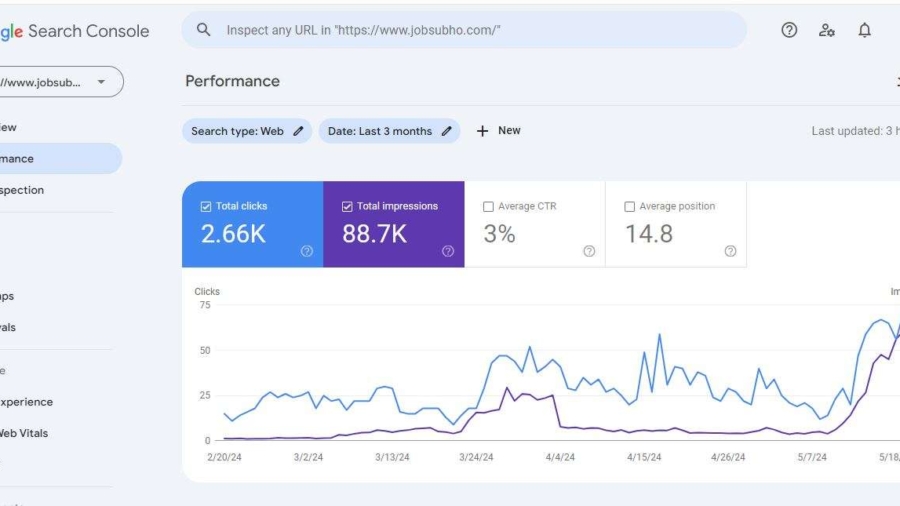This screenshot has width=900, height=506.
Task: Click the 88.7K impressions value
Action: point(374,233)
